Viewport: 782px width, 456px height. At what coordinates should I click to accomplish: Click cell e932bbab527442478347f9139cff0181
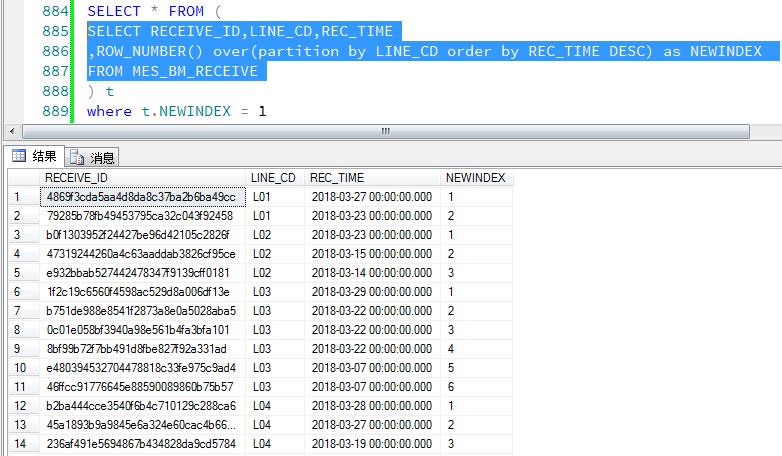(x=143, y=273)
